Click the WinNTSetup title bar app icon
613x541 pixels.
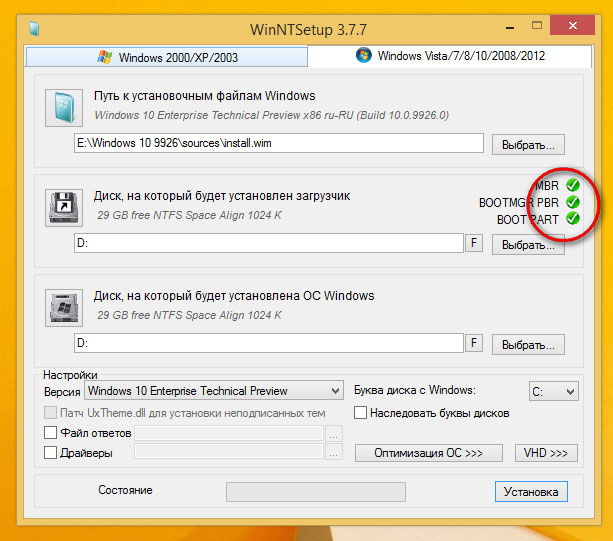34,29
